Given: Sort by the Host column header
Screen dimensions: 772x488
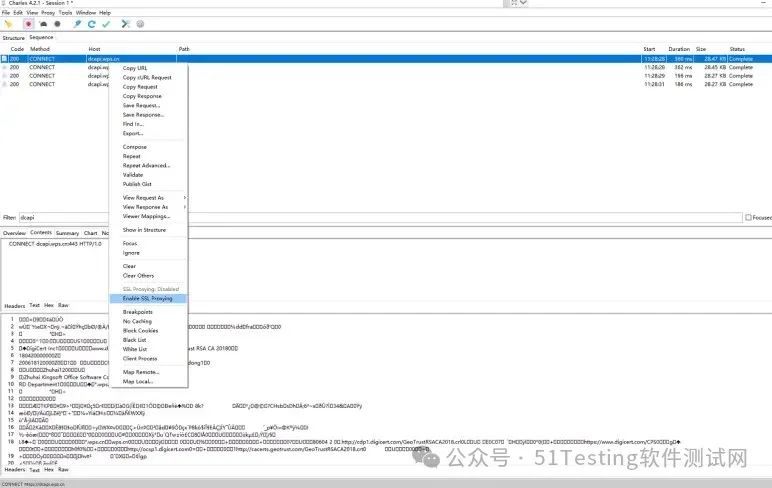Looking at the screenshot, I should click(95, 49).
